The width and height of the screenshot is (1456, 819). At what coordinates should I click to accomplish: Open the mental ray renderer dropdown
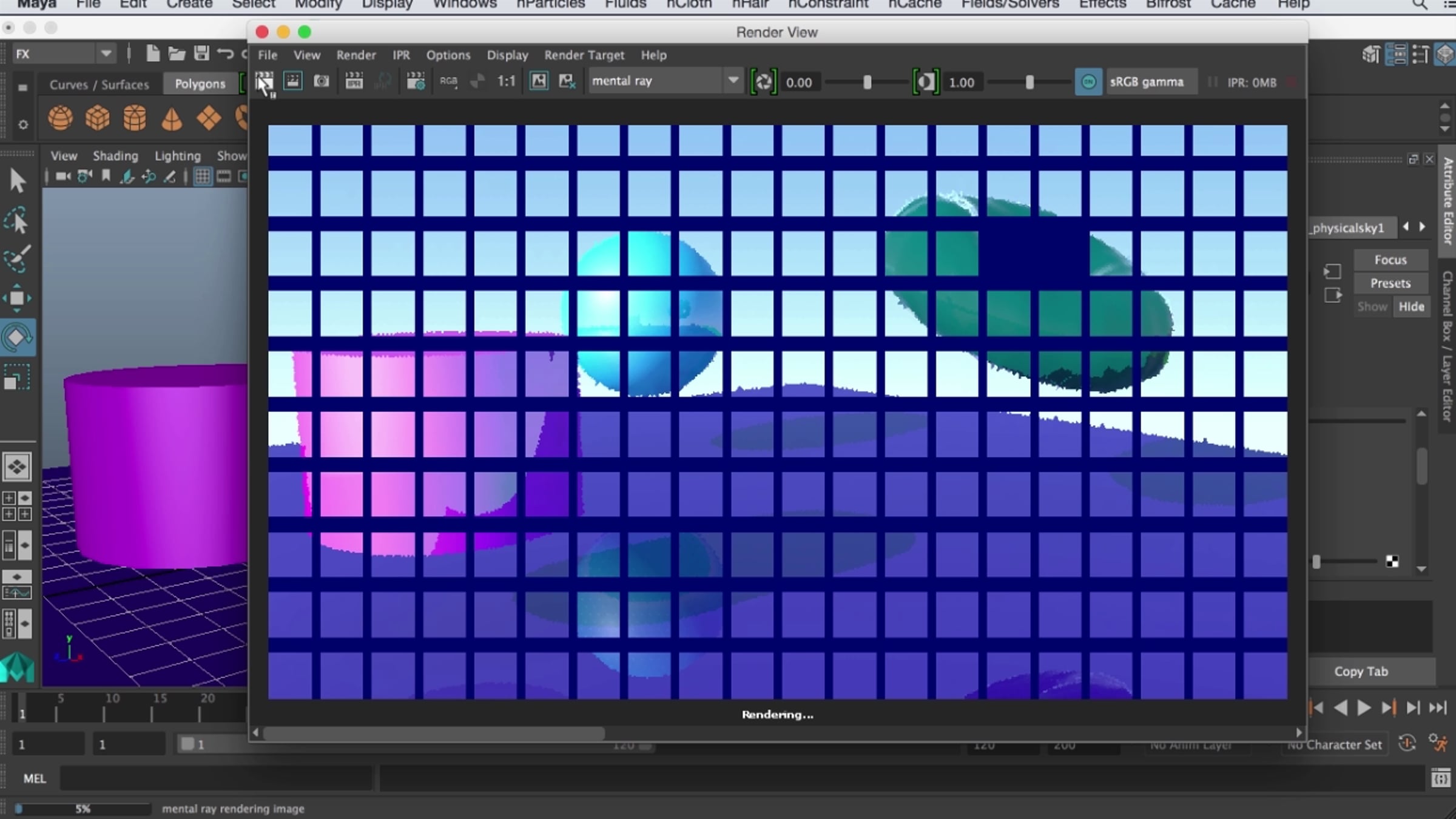733,81
